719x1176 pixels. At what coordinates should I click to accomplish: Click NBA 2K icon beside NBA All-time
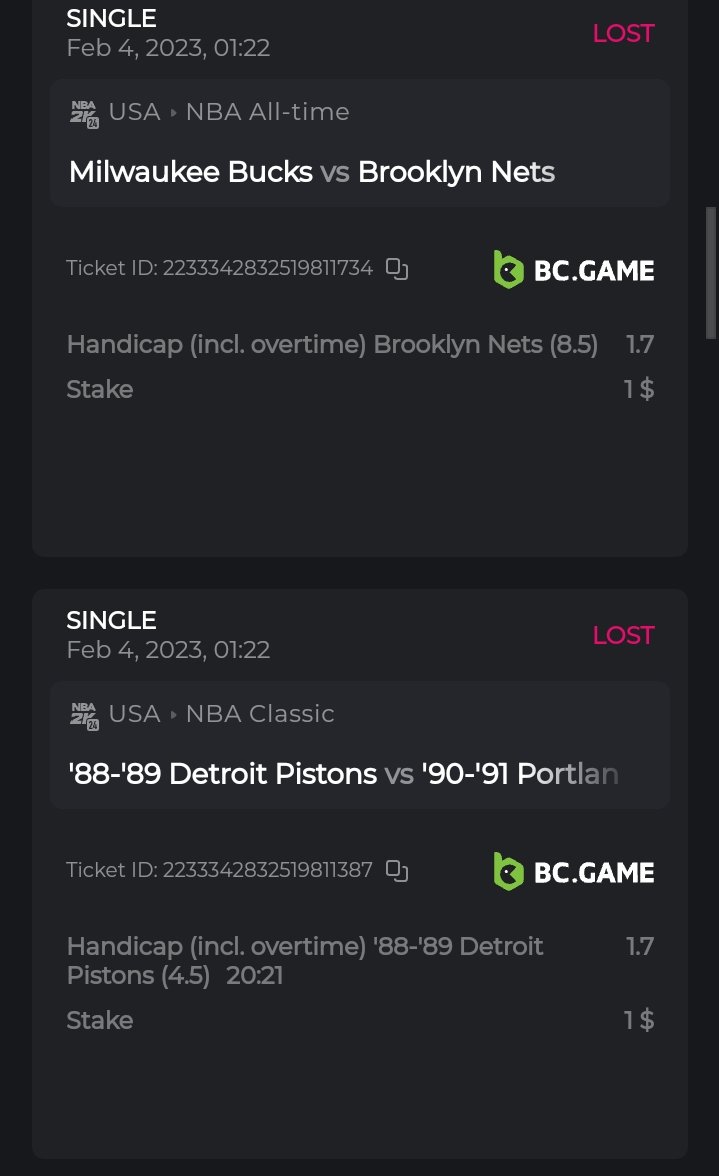(84, 113)
